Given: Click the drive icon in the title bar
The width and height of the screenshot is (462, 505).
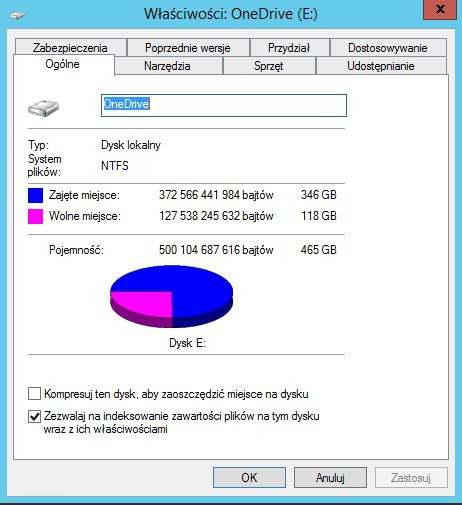Looking at the screenshot, I should point(17,15).
